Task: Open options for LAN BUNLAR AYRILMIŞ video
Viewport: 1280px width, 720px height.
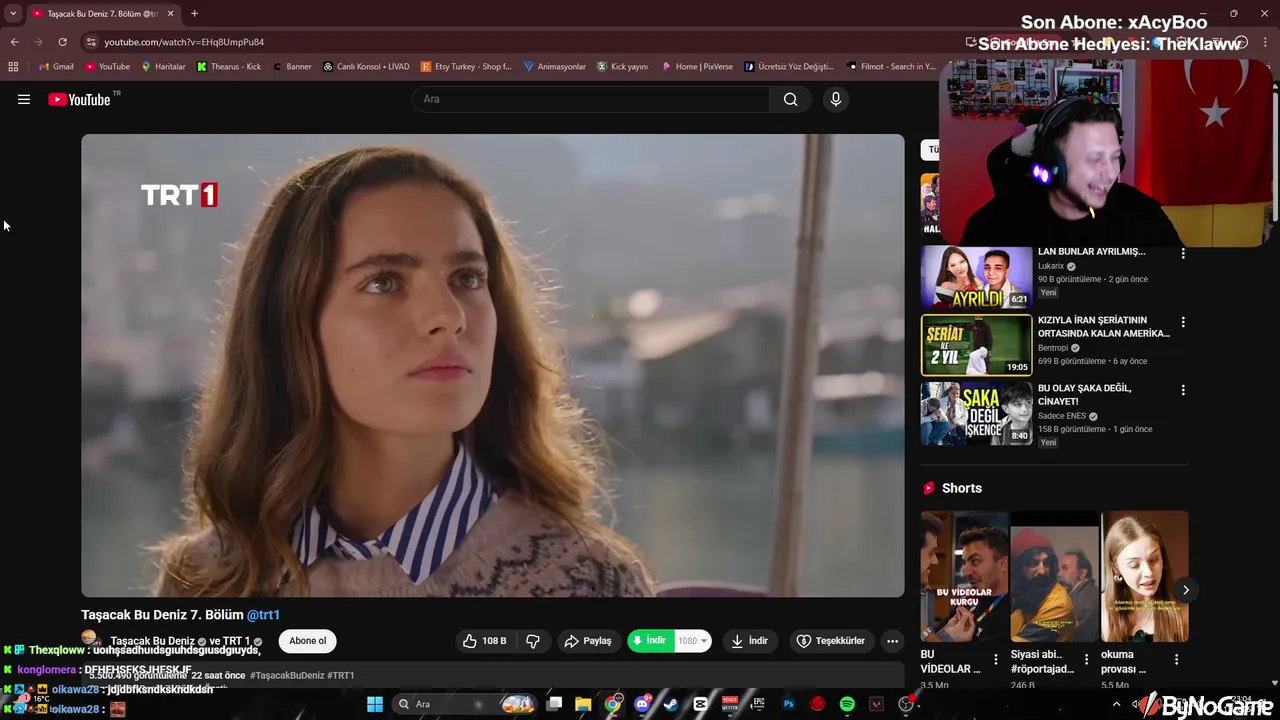Action: (x=1183, y=254)
